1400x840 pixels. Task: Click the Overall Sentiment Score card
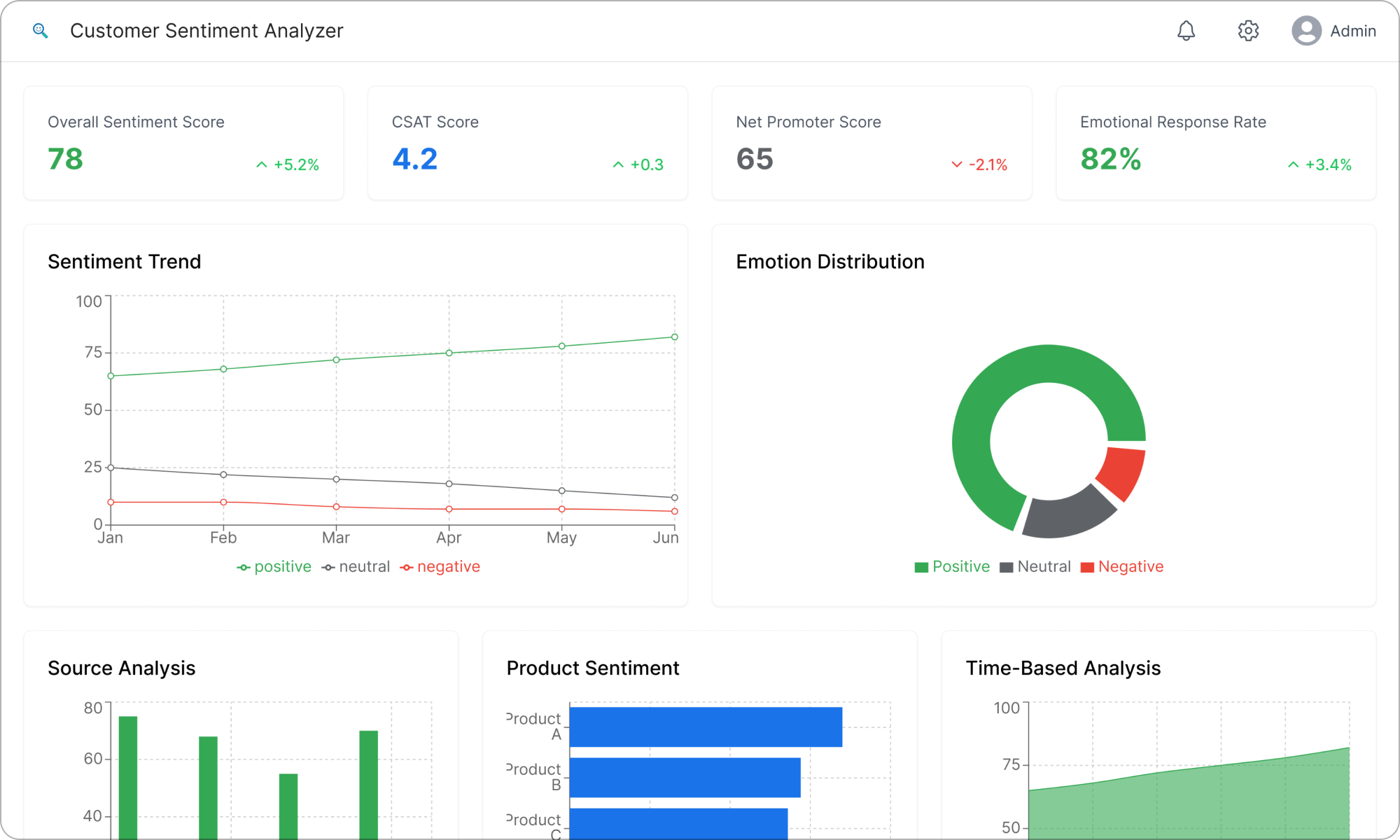click(x=183, y=143)
